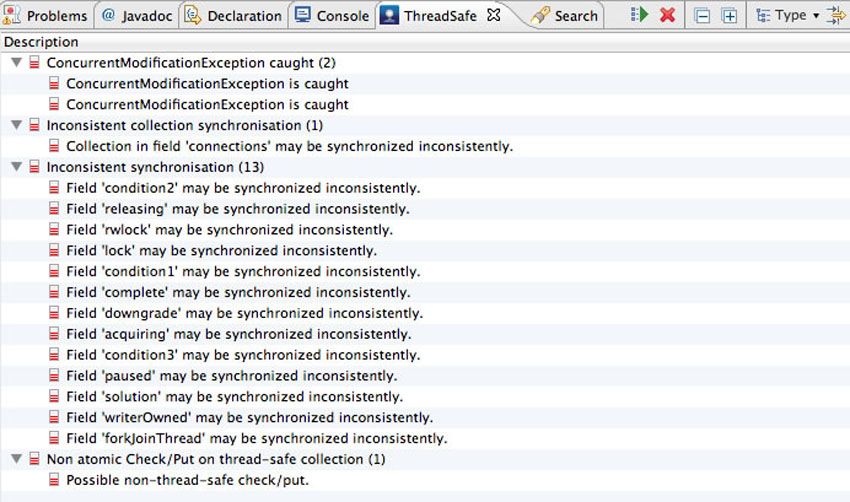Collapse ConcurrentModificationException caught group
This screenshot has width=850, height=502.
[x=17, y=62]
